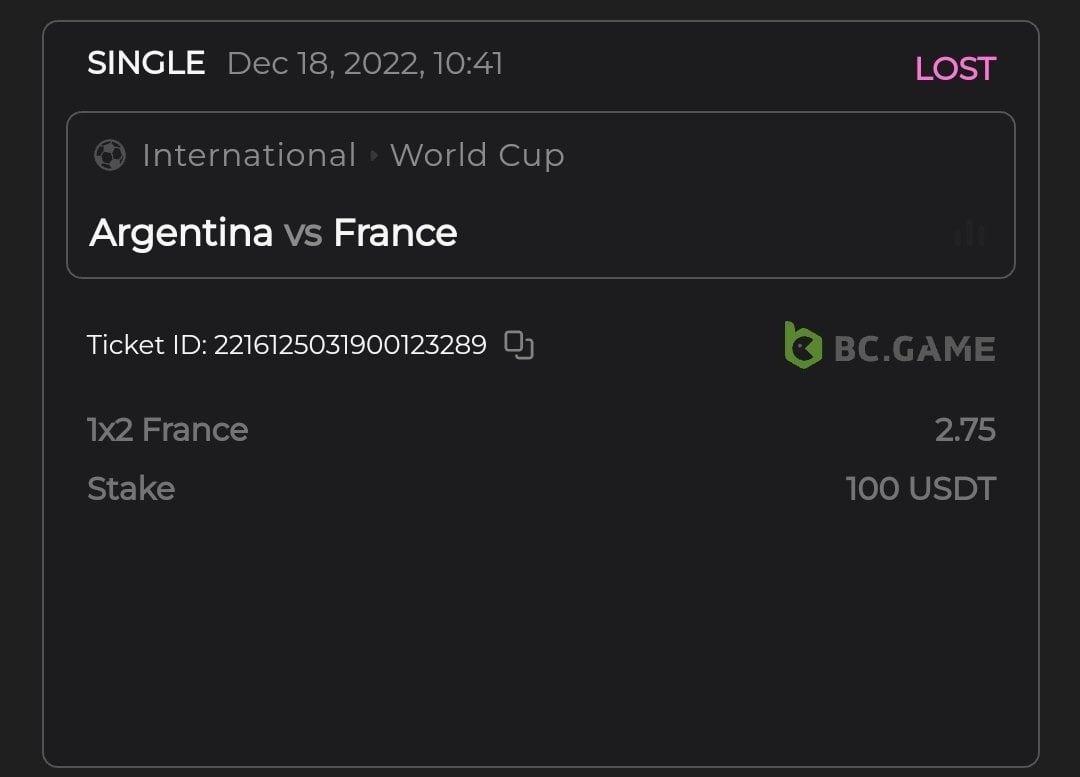Click the 1x2 France selection
The width and height of the screenshot is (1080, 777).
tap(167, 430)
